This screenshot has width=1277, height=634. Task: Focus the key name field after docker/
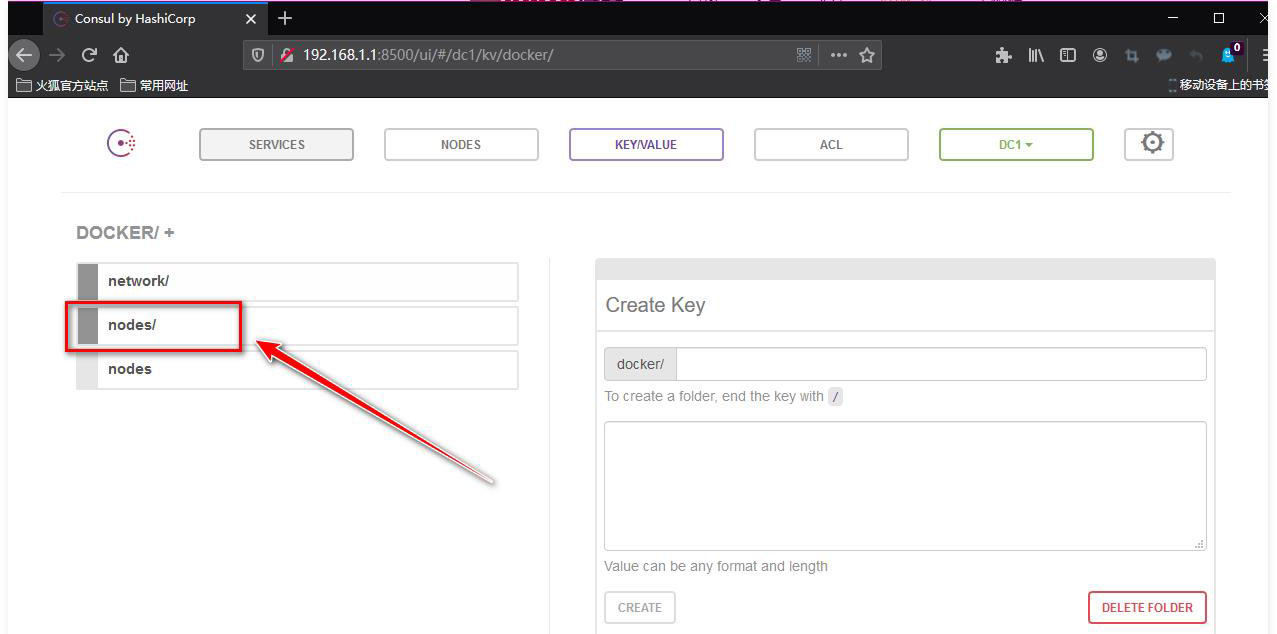coord(941,364)
